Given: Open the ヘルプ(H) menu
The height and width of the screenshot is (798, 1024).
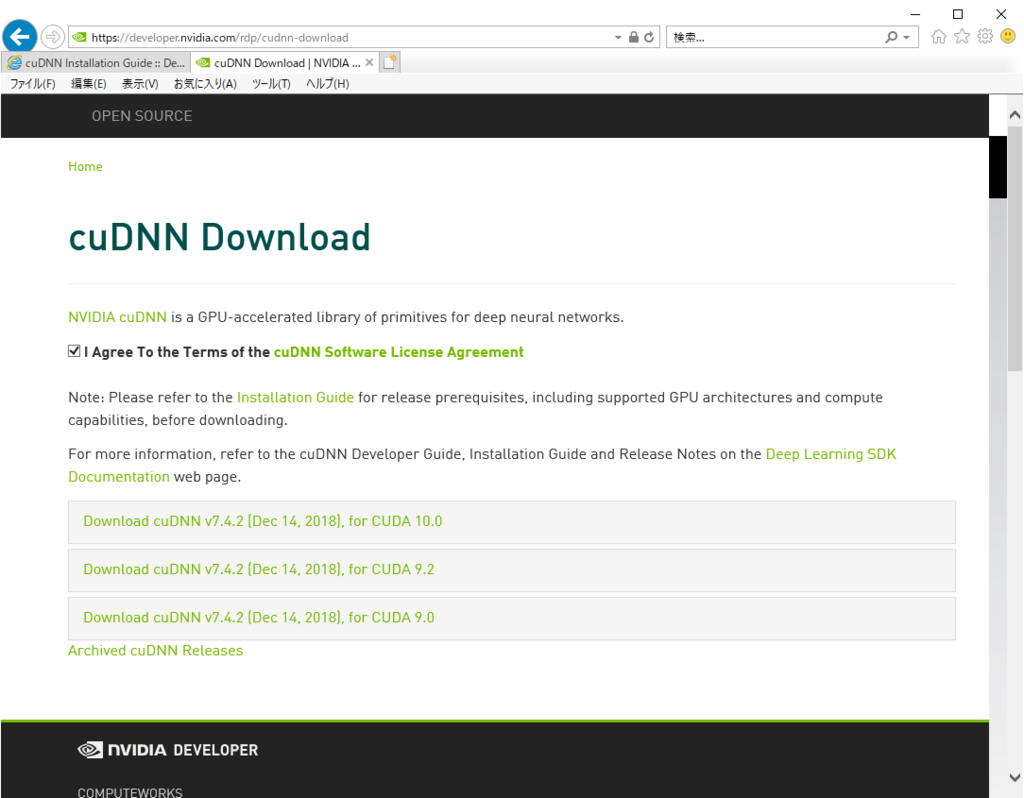Looking at the screenshot, I should 327,84.
